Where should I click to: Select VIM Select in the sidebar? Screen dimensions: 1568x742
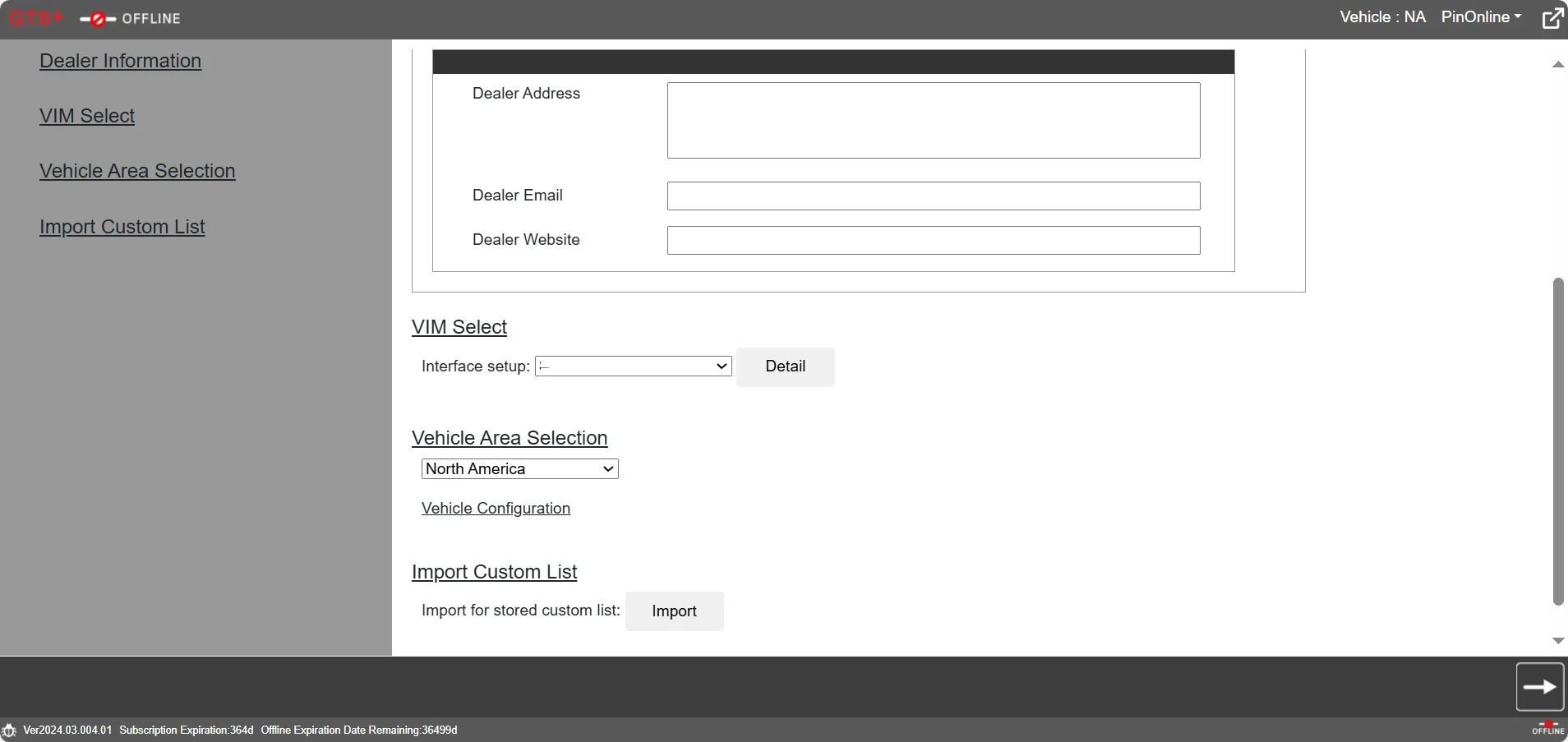(x=87, y=116)
